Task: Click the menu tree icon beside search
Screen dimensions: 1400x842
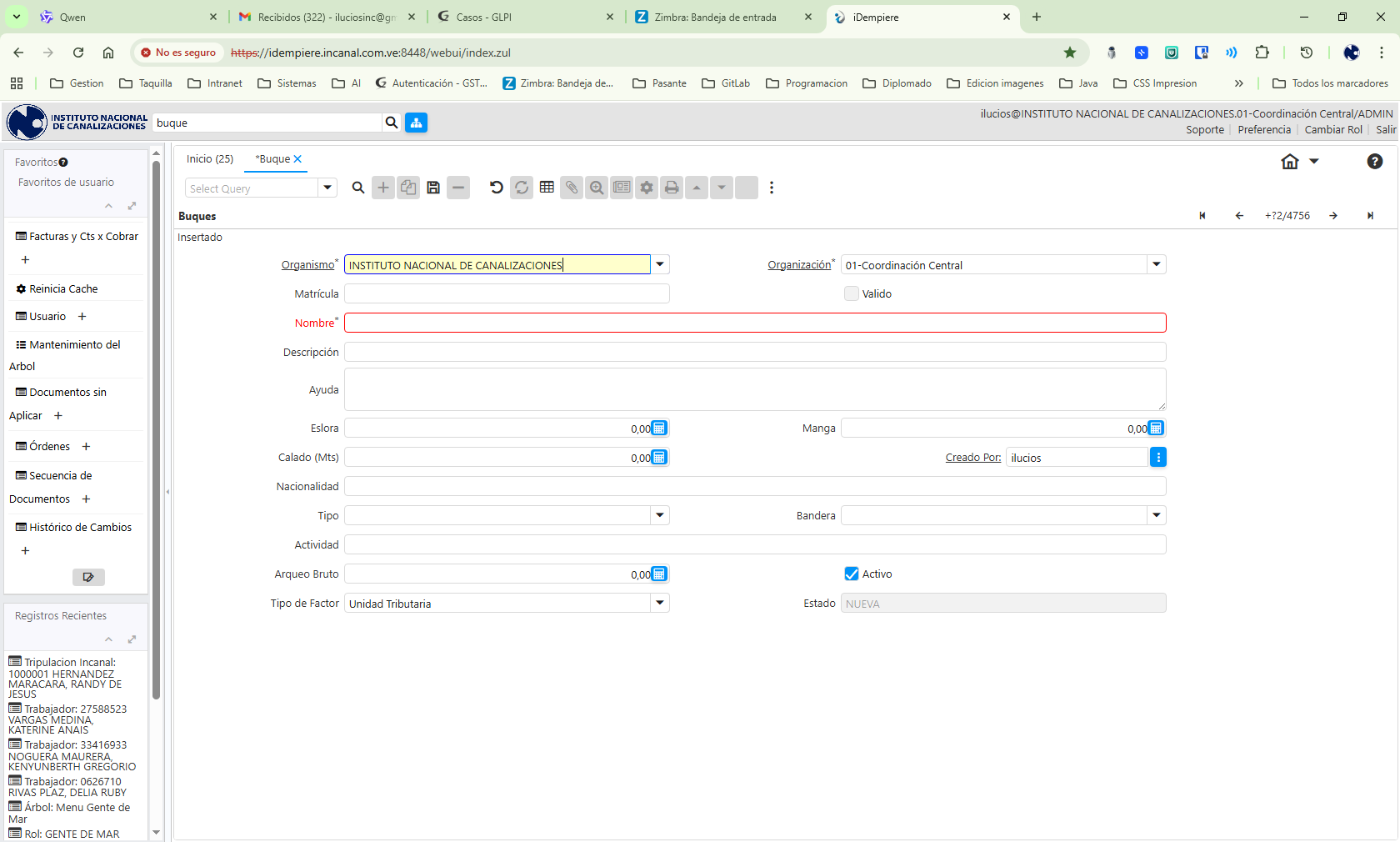Action: [416, 123]
